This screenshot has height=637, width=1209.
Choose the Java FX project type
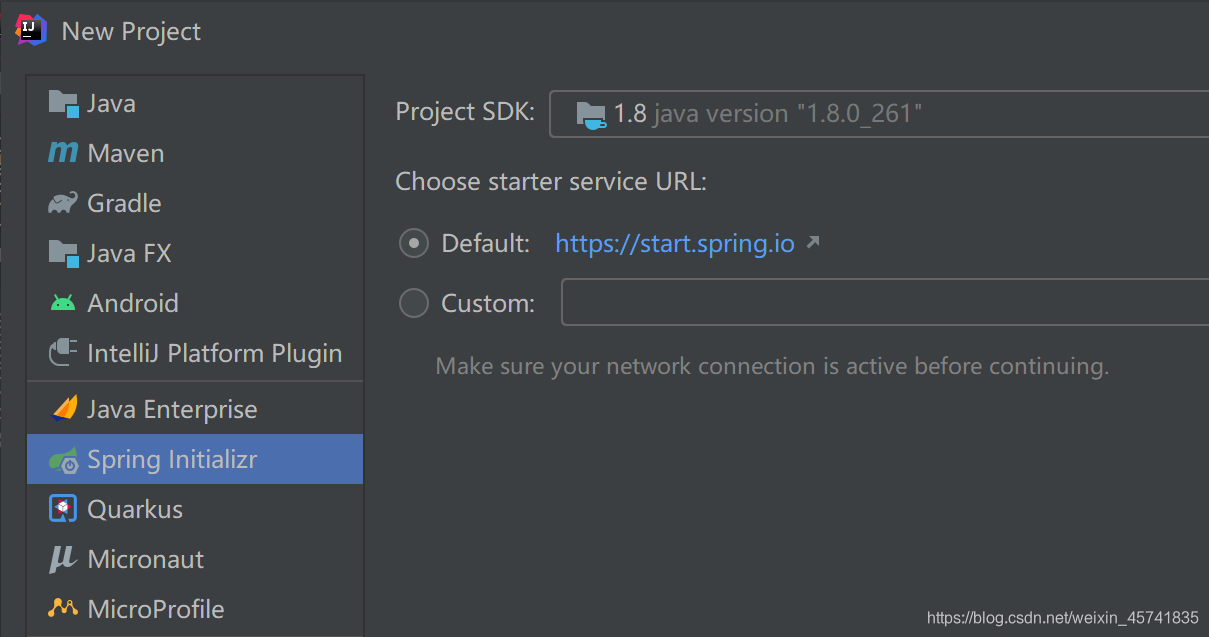coord(195,253)
